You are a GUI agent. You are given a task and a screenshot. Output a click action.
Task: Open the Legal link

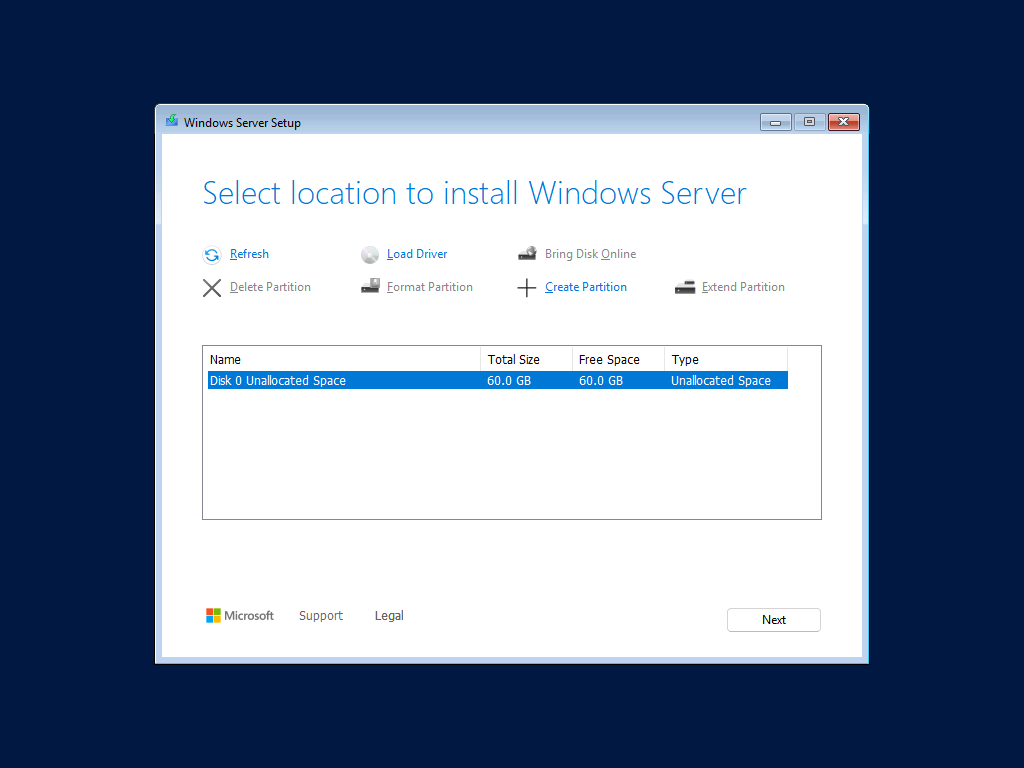click(x=389, y=615)
